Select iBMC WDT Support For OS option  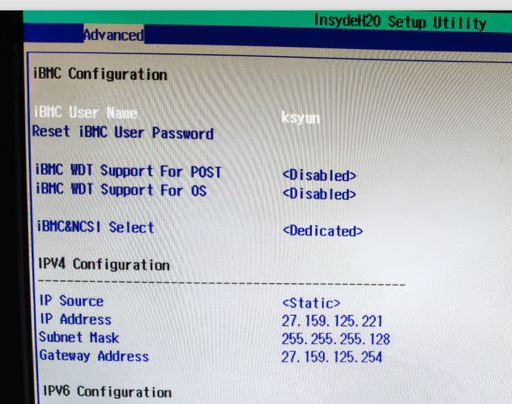point(121,190)
